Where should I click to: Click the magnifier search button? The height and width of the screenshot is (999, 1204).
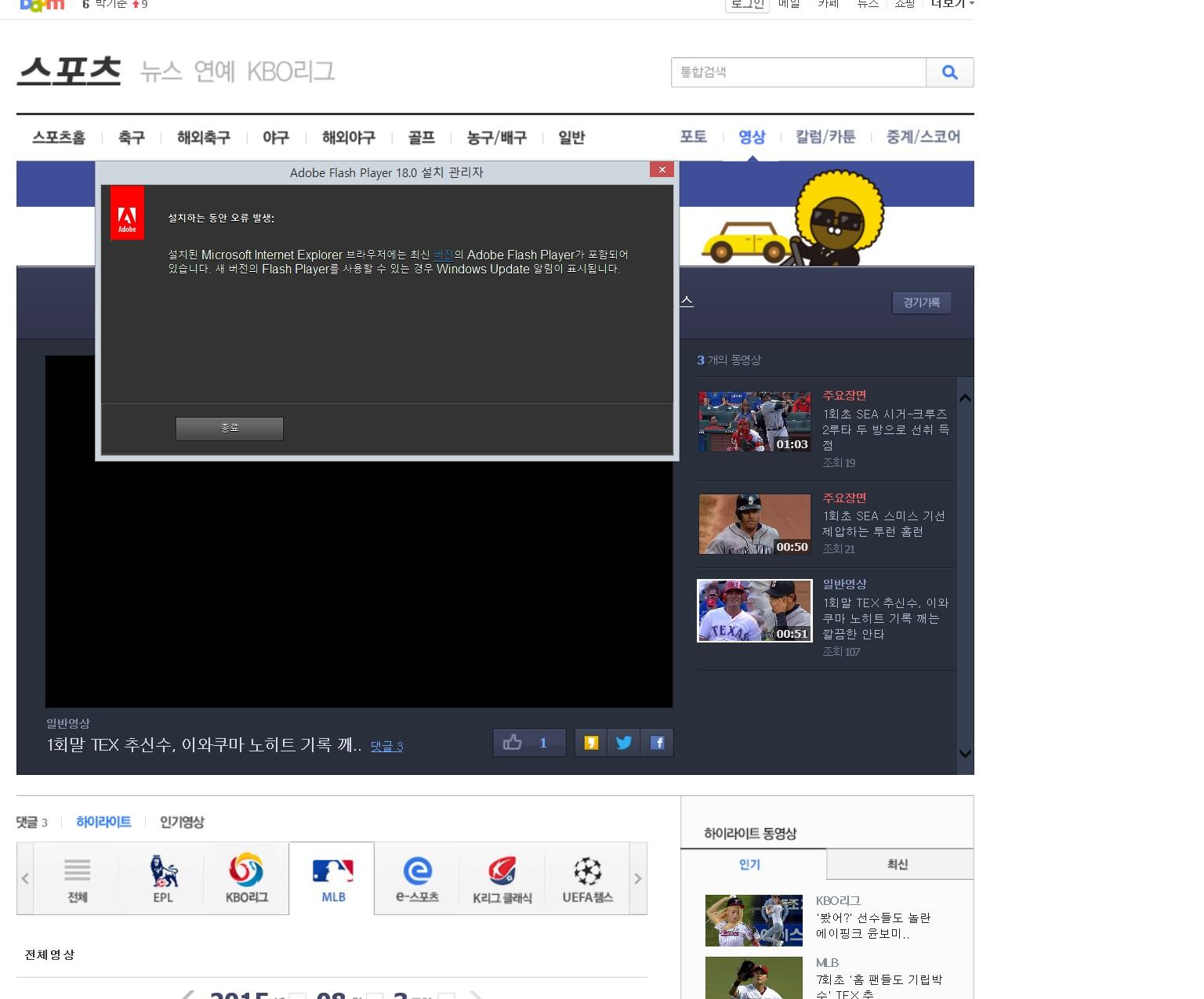pos(949,72)
